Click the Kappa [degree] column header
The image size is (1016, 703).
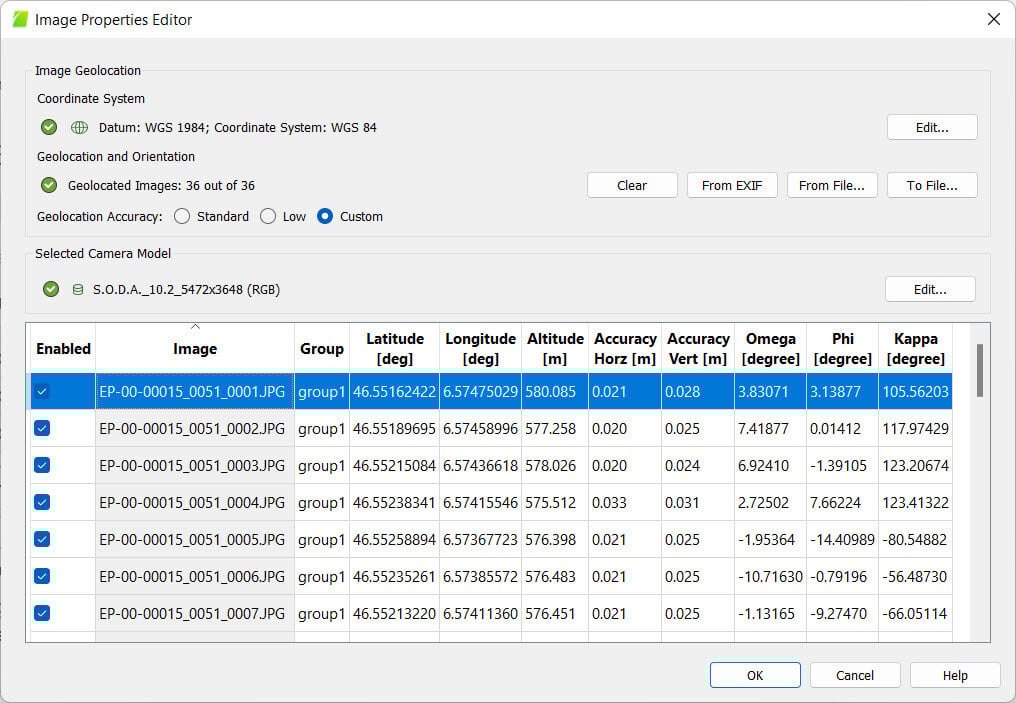click(915, 347)
